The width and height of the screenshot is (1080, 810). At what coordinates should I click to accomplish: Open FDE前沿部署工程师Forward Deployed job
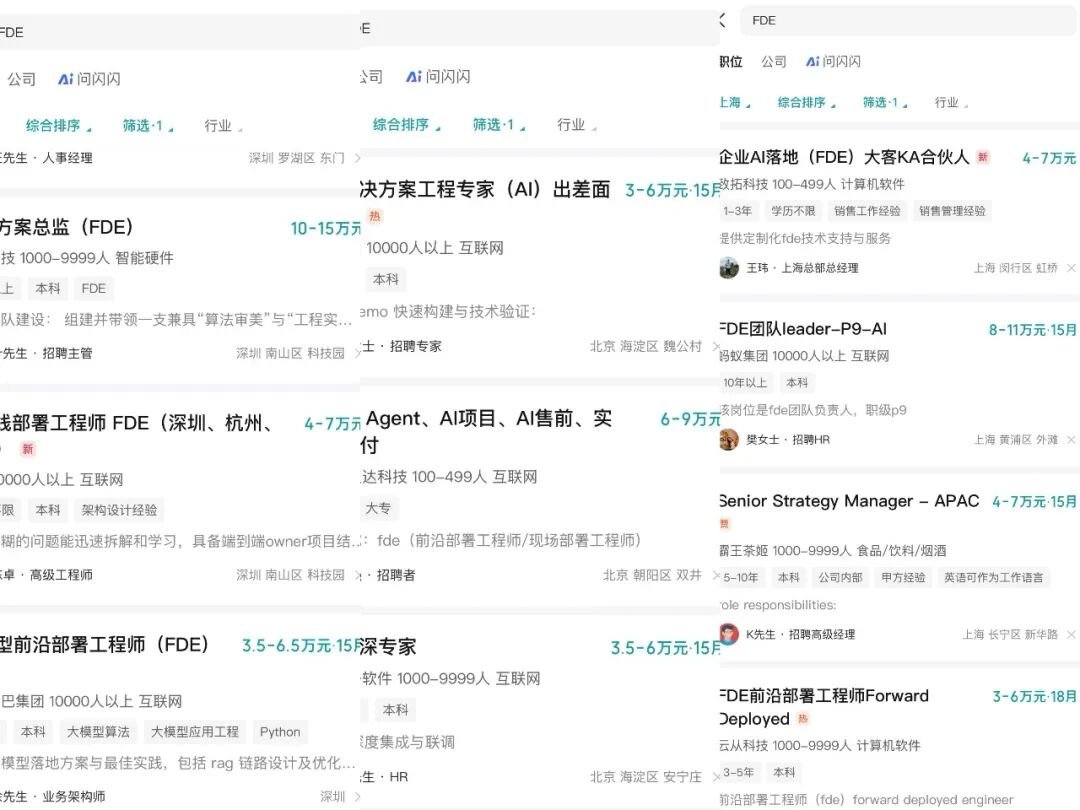[824, 707]
